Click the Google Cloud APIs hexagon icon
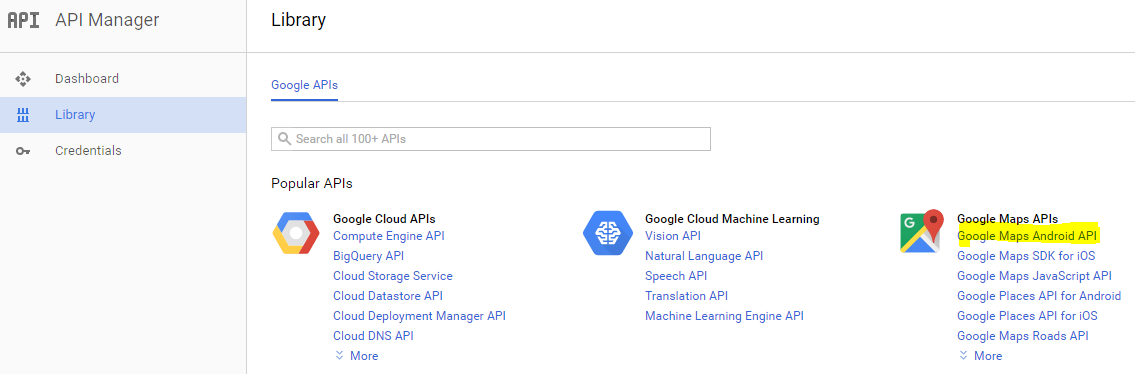This screenshot has height=374, width=1135. point(296,233)
